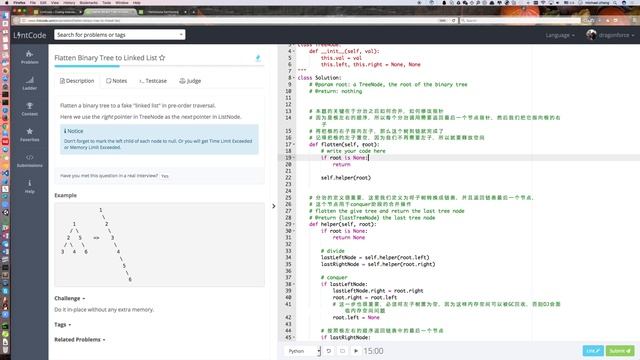This screenshot has width=640, height=360.
Task: Expand the Related Problems section
Action: point(80,340)
